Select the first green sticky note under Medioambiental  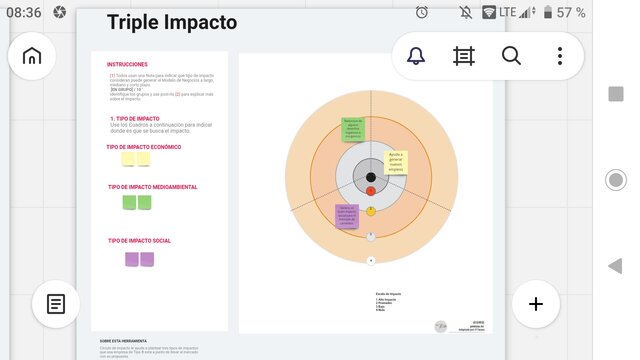(x=129, y=203)
